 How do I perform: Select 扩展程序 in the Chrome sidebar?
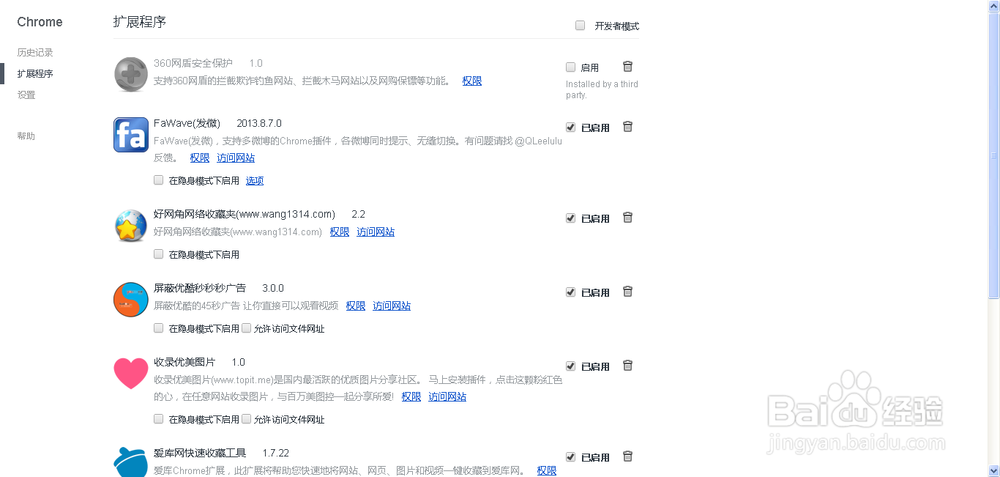pyautogui.click(x=35, y=73)
